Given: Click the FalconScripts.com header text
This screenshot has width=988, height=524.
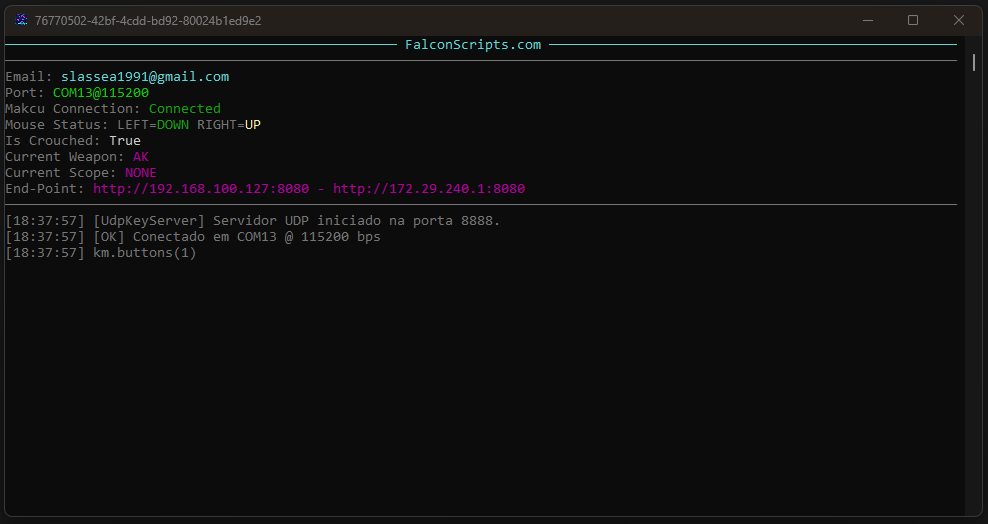Looking at the screenshot, I should pos(473,45).
